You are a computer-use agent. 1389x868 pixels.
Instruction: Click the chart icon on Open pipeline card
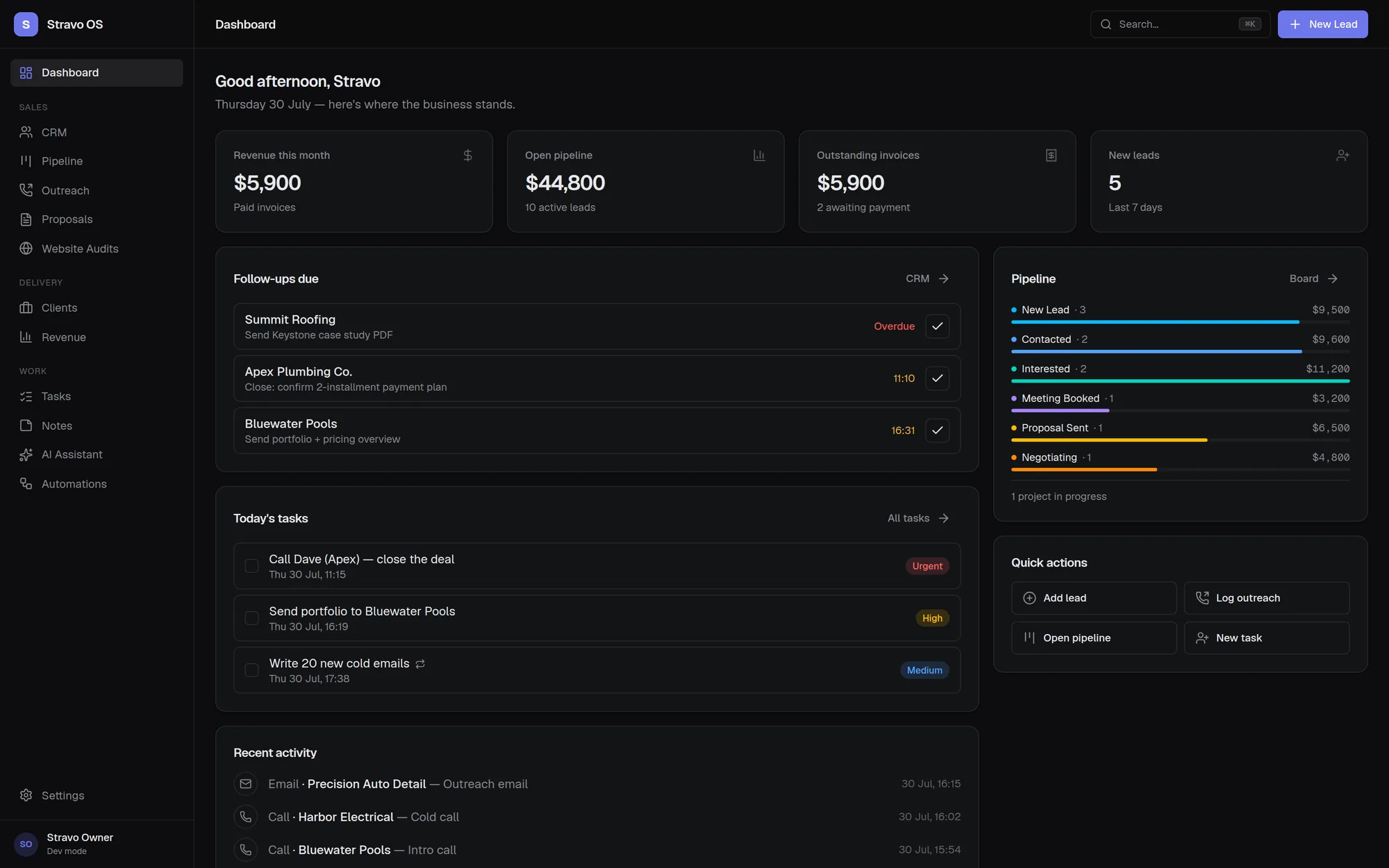(x=759, y=156)
